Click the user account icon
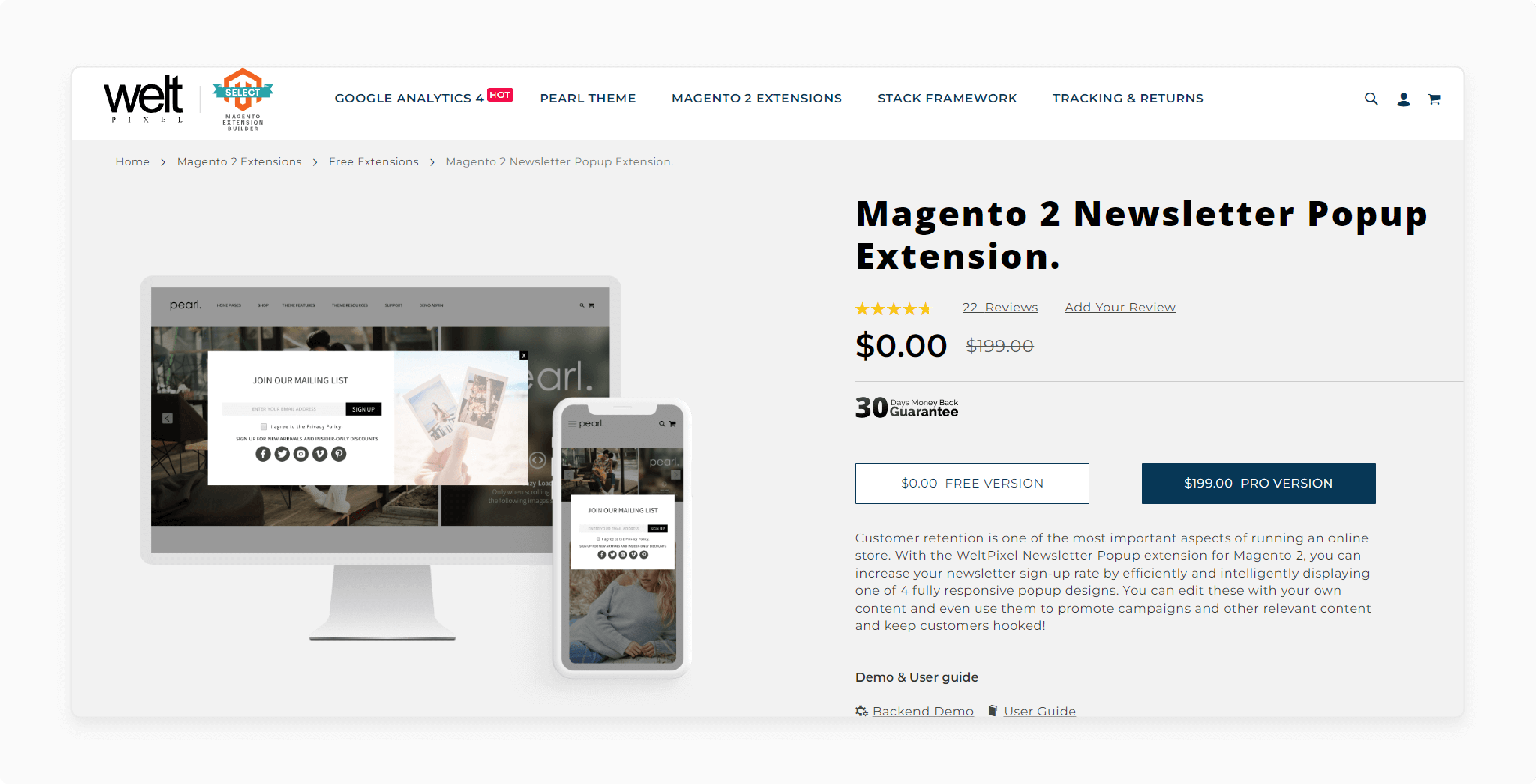Image resolution: width=1536 pixels, height=784 pixels. pos(1401,98)
